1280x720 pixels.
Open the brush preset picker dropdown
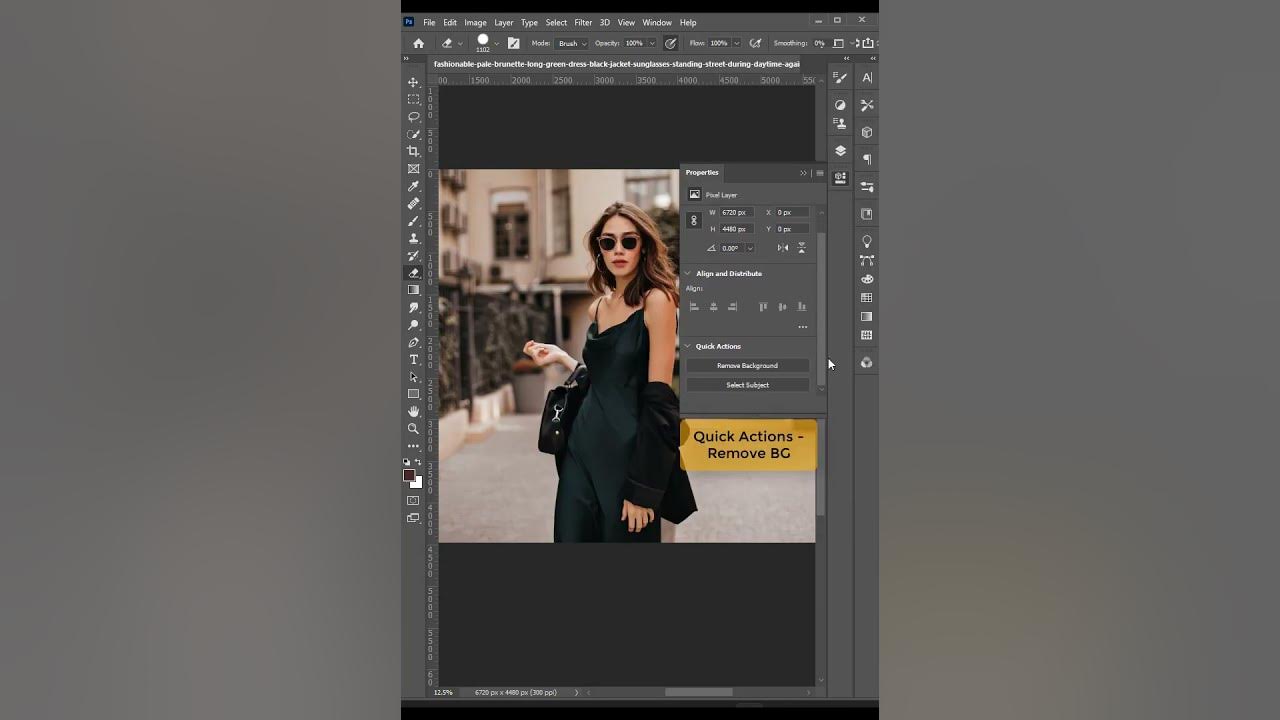(496, 43)
